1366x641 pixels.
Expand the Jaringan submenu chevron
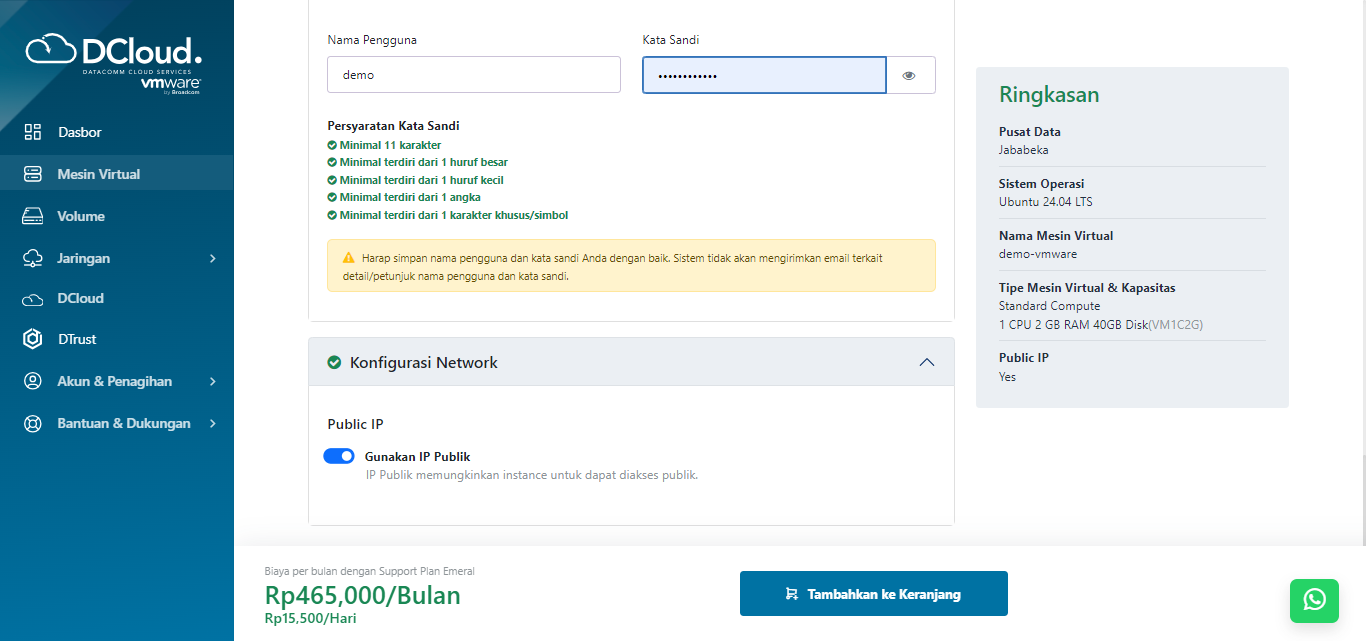[211, 257]
